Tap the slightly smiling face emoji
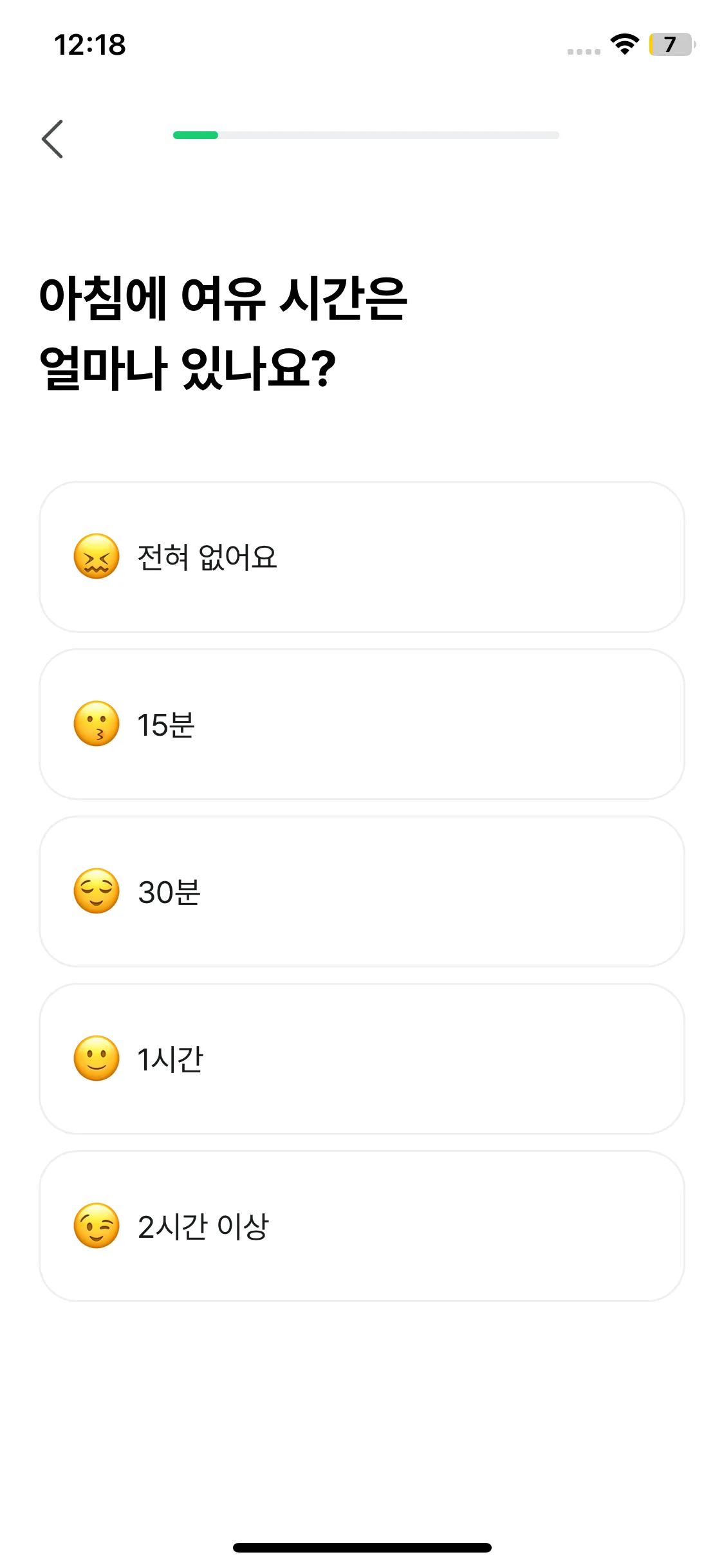Screen dimensions: 724x1568 [97, 1059]
